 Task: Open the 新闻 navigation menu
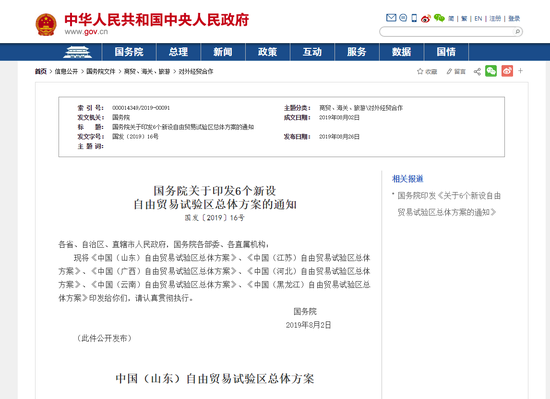tap(223, 52)
